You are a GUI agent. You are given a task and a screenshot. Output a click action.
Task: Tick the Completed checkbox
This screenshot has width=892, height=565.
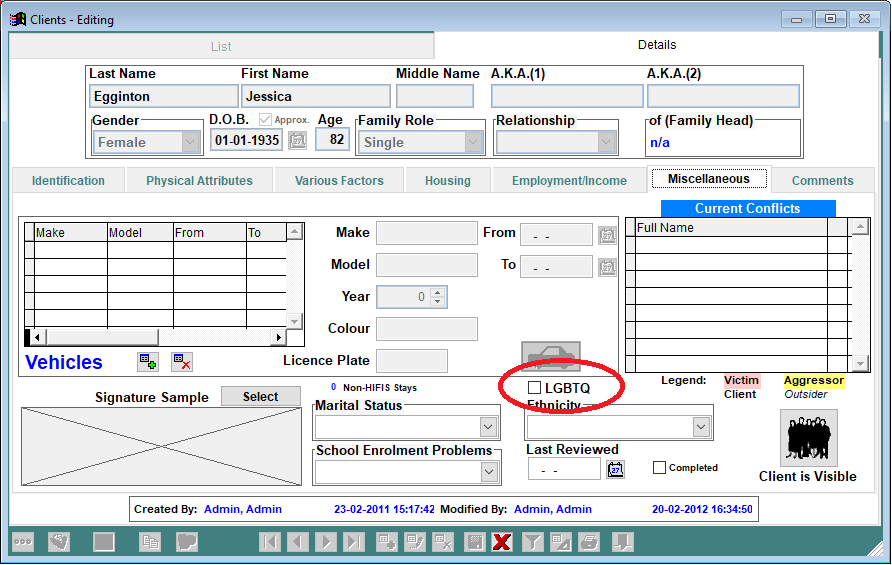(x=659, y=467)
